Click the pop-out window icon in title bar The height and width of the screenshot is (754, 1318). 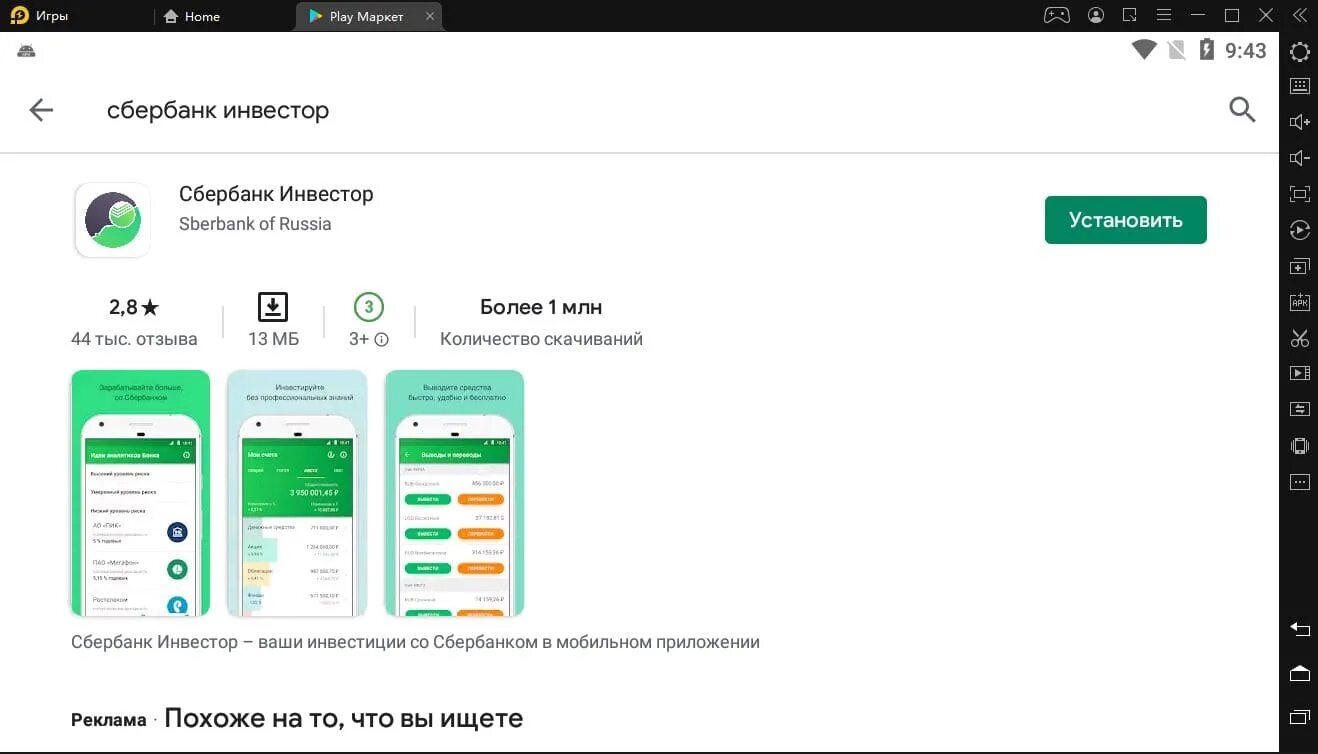1130,15
